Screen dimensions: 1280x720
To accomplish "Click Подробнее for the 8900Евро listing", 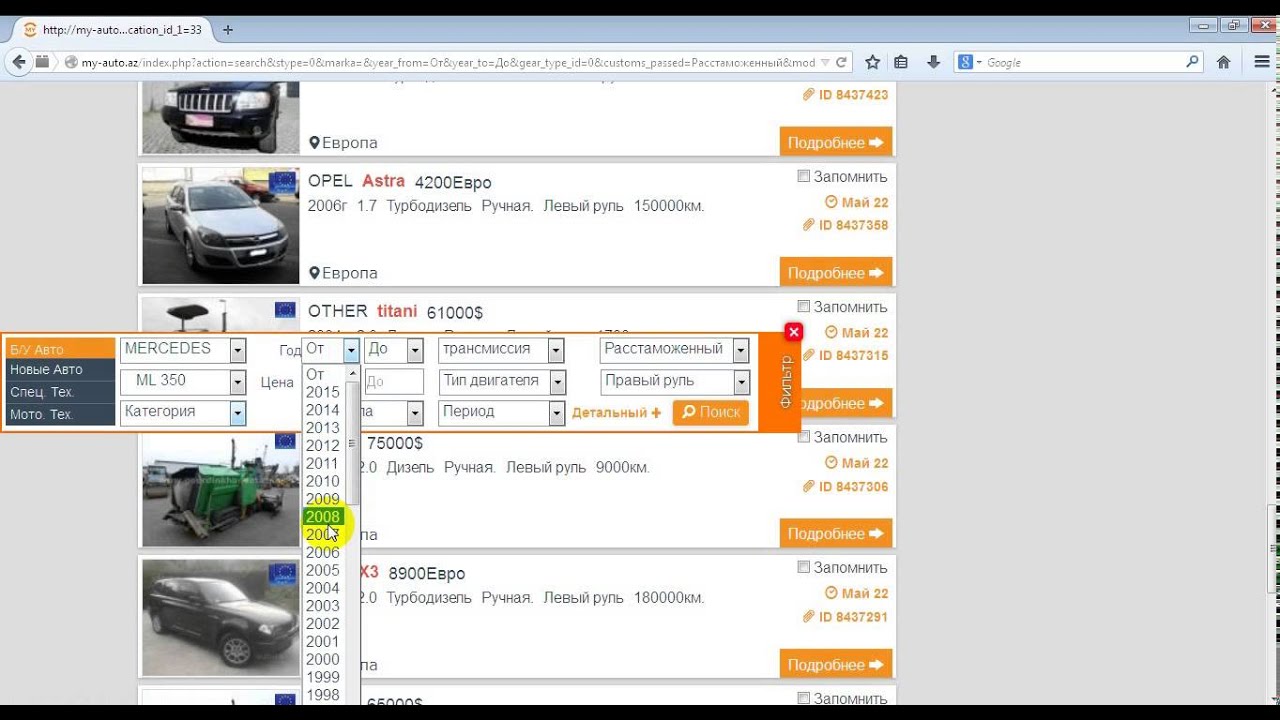I will tap(835, 665).
